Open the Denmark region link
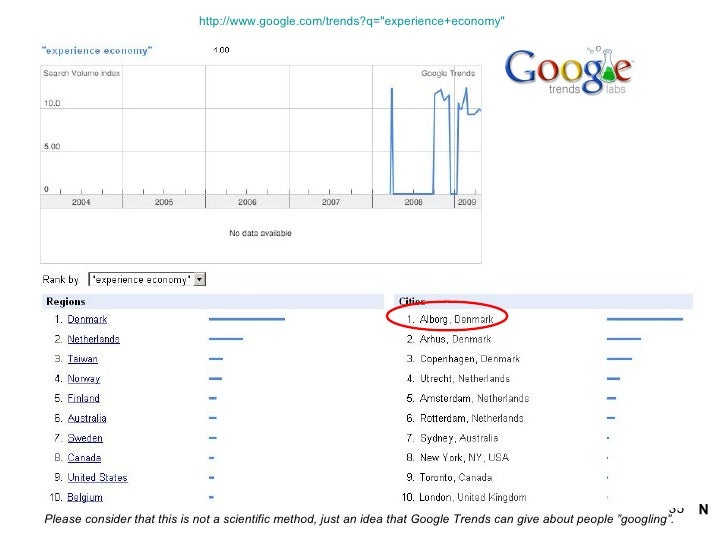The image size is (728, 546). 87,319
